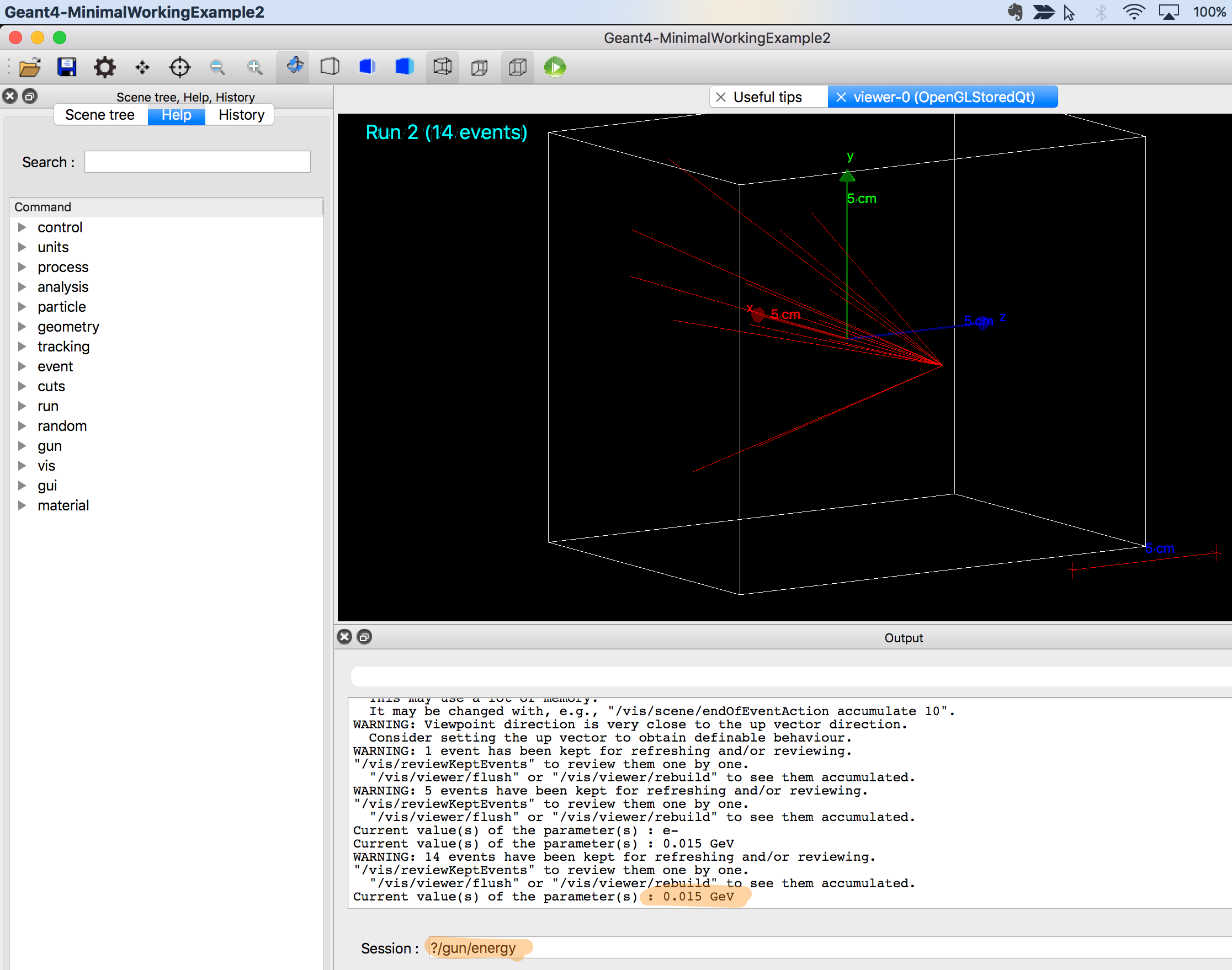Viewport: 1232px width, 970px height.
Task: Activate the pick crosshair tool
Action: tap(179, 66)
